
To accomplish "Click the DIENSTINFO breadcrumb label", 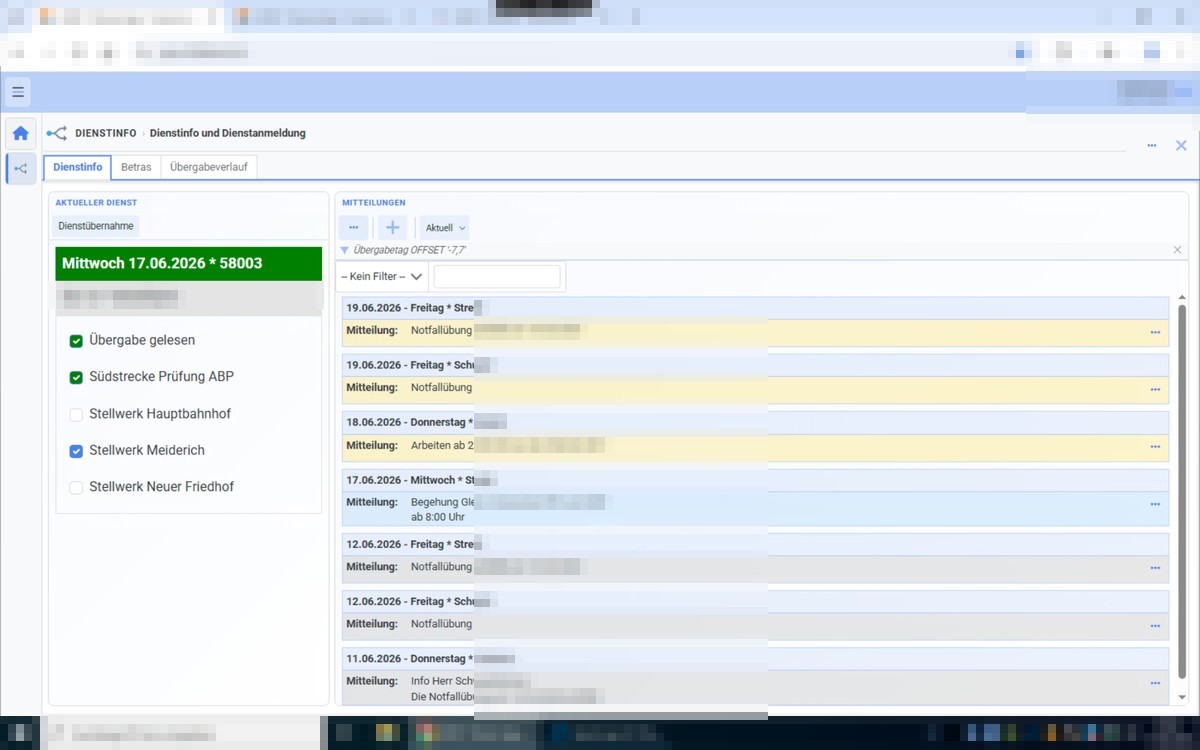I will point(106,133).
